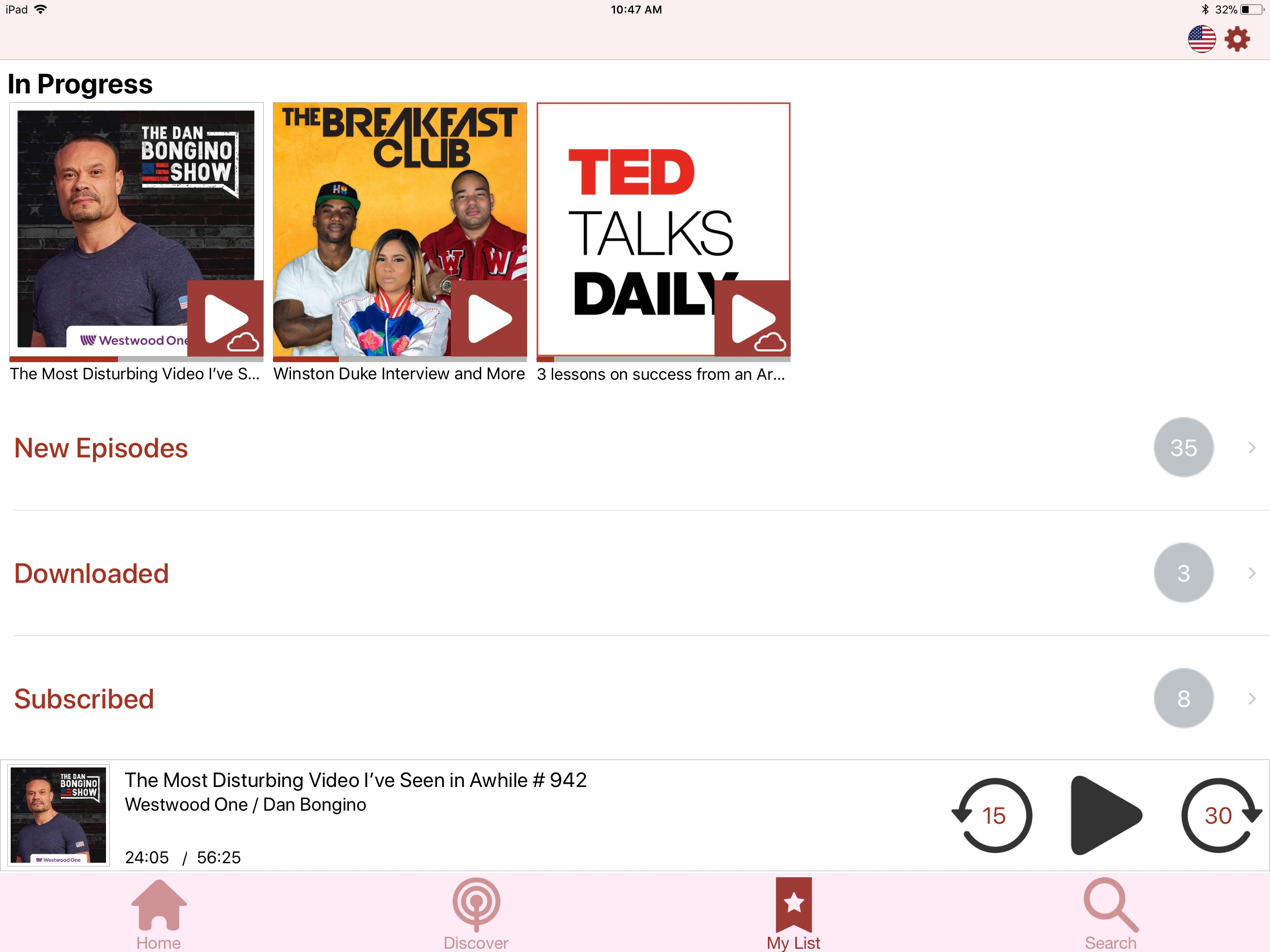Switch to the Discover tab

tap(476, 913)
